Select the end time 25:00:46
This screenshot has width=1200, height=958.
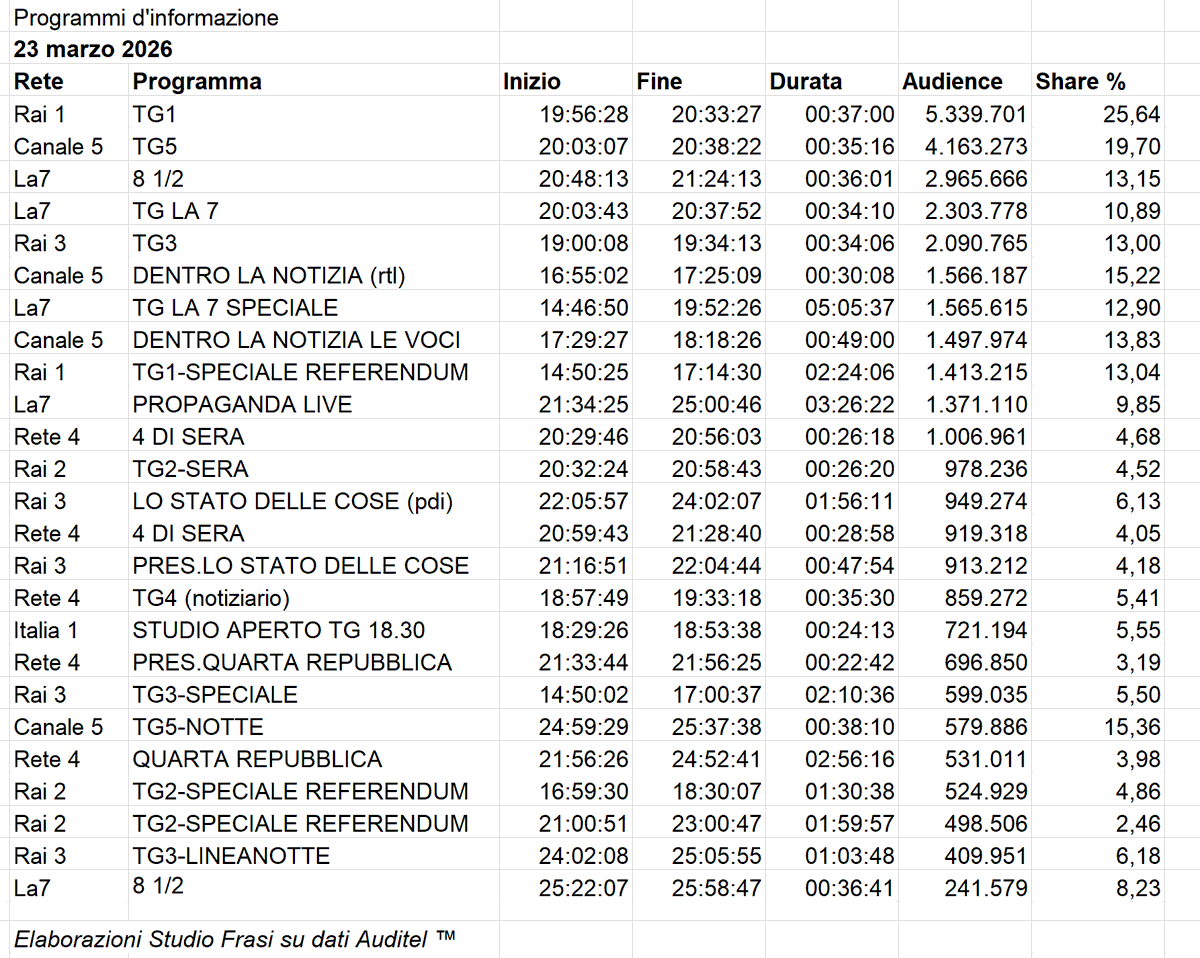coord(717,404)
